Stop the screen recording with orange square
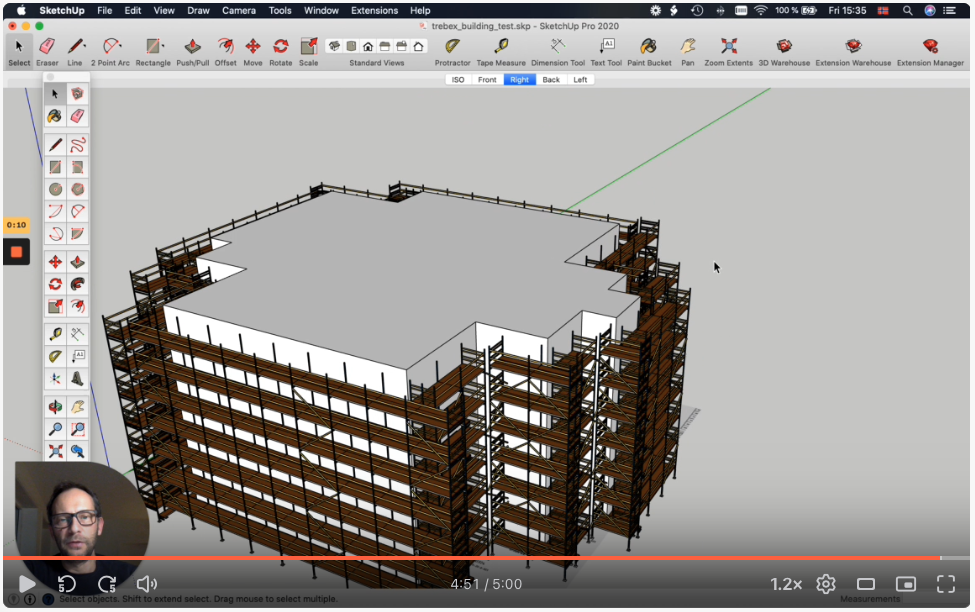The width and height of the screenshot is (975, 612). [17, 252]
